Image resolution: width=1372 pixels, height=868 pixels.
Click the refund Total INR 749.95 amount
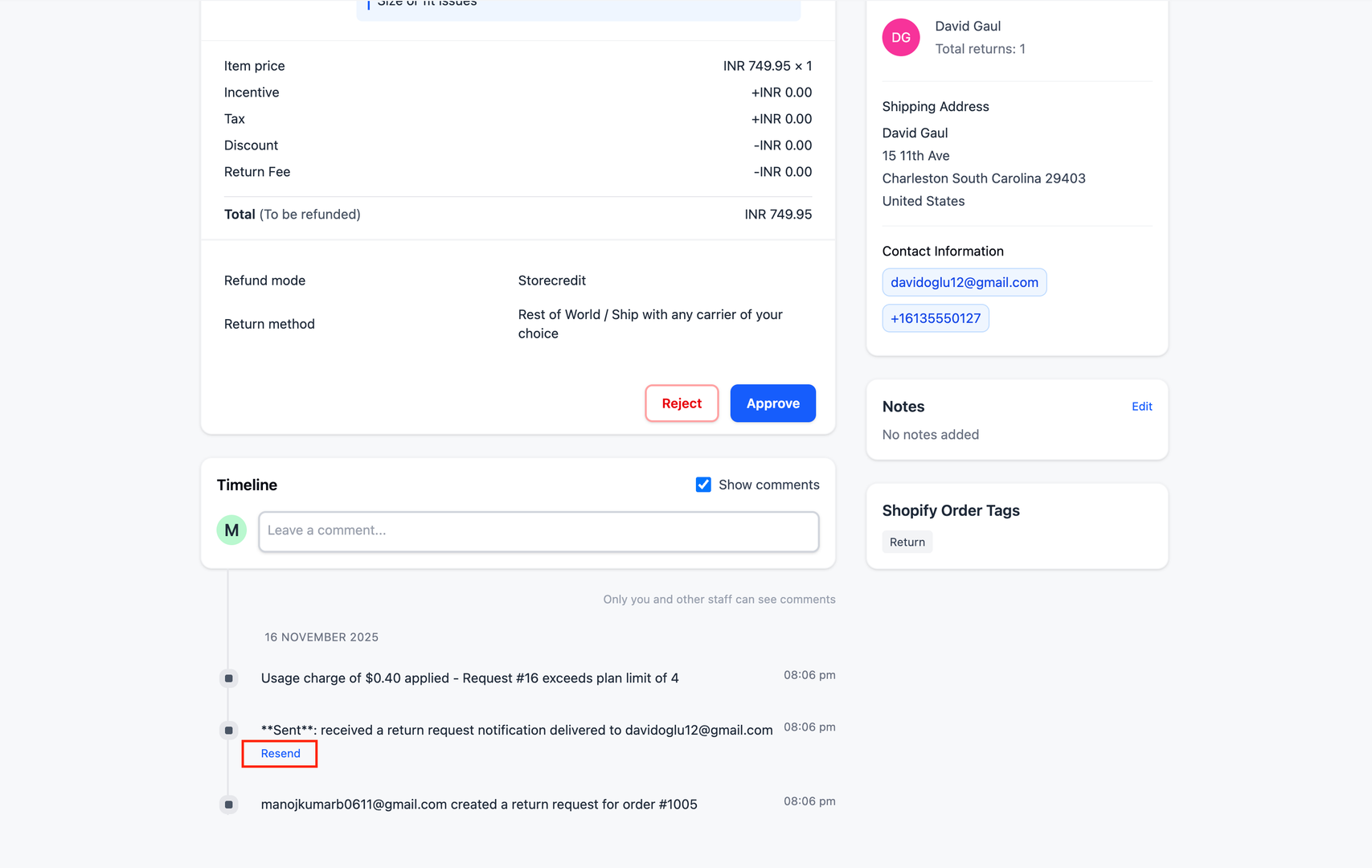[778, 215]
